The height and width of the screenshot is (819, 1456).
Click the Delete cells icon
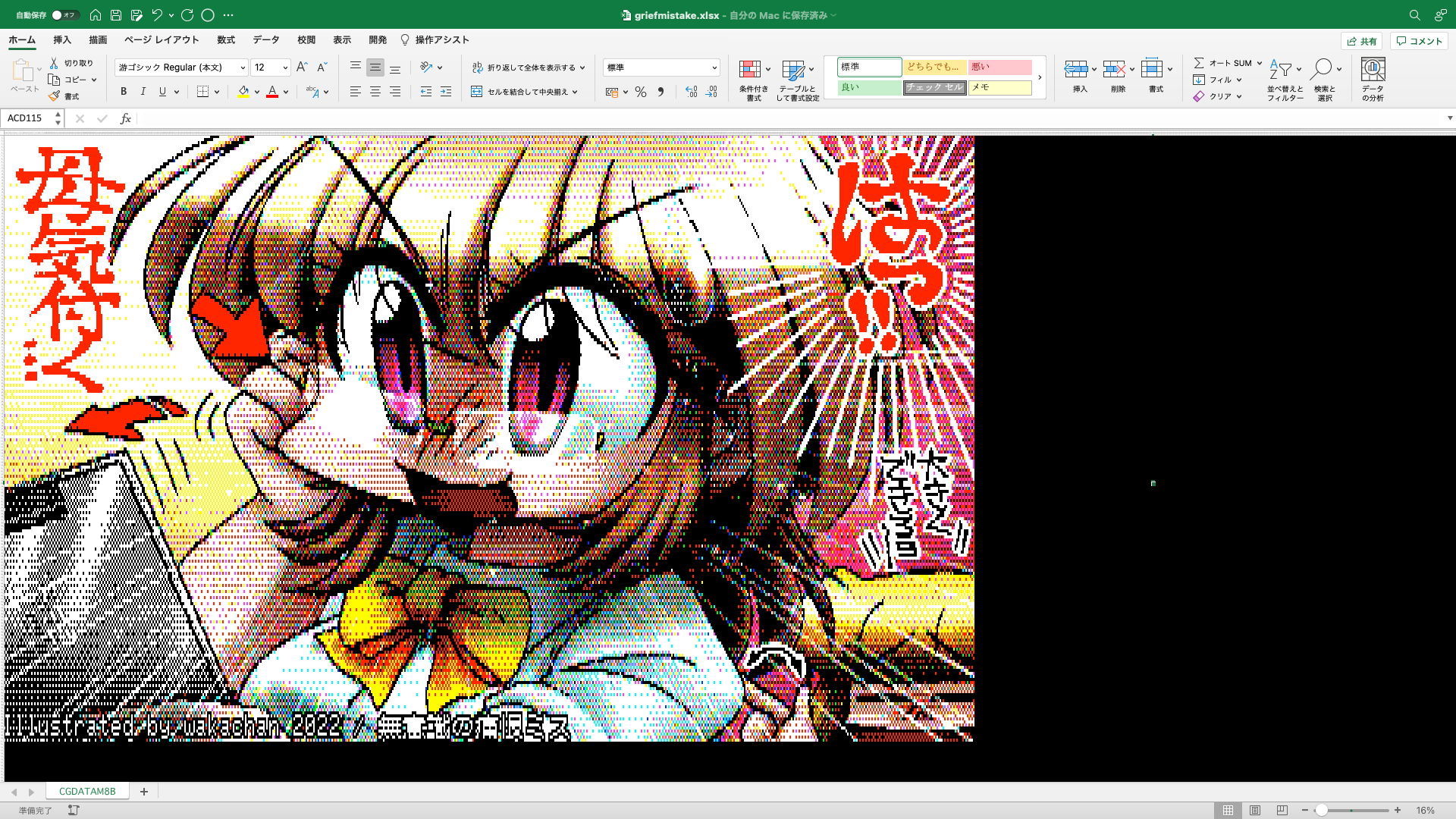tap(1114, 70)
